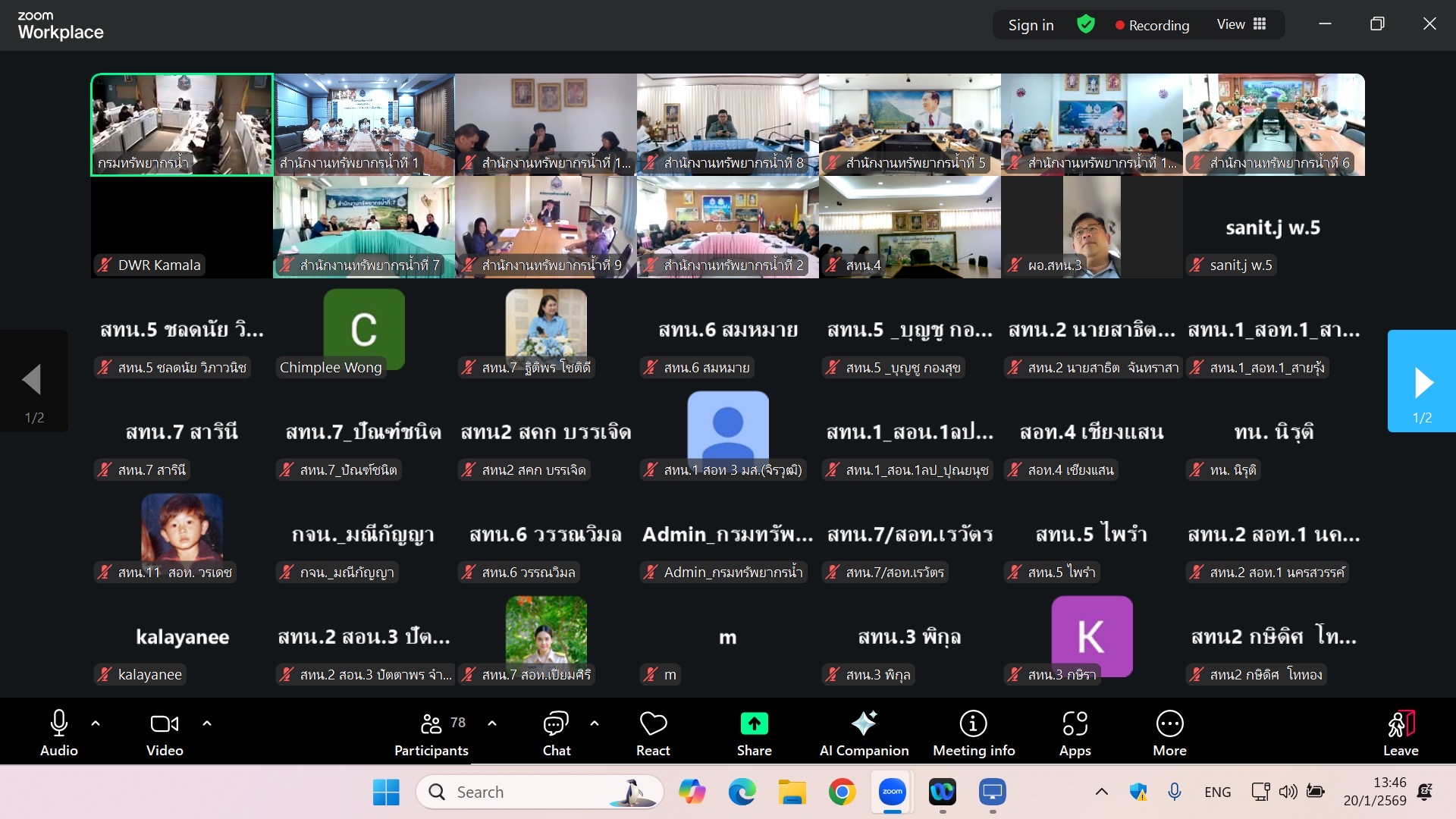Expand audio options caret next to Audio

96,723
